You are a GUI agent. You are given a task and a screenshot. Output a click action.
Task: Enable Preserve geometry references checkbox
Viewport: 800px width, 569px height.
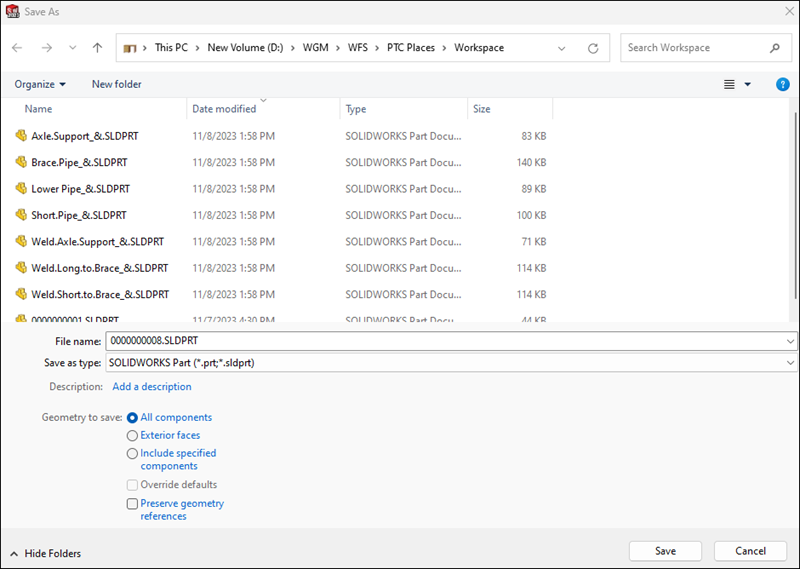click(x=132, y=504)
